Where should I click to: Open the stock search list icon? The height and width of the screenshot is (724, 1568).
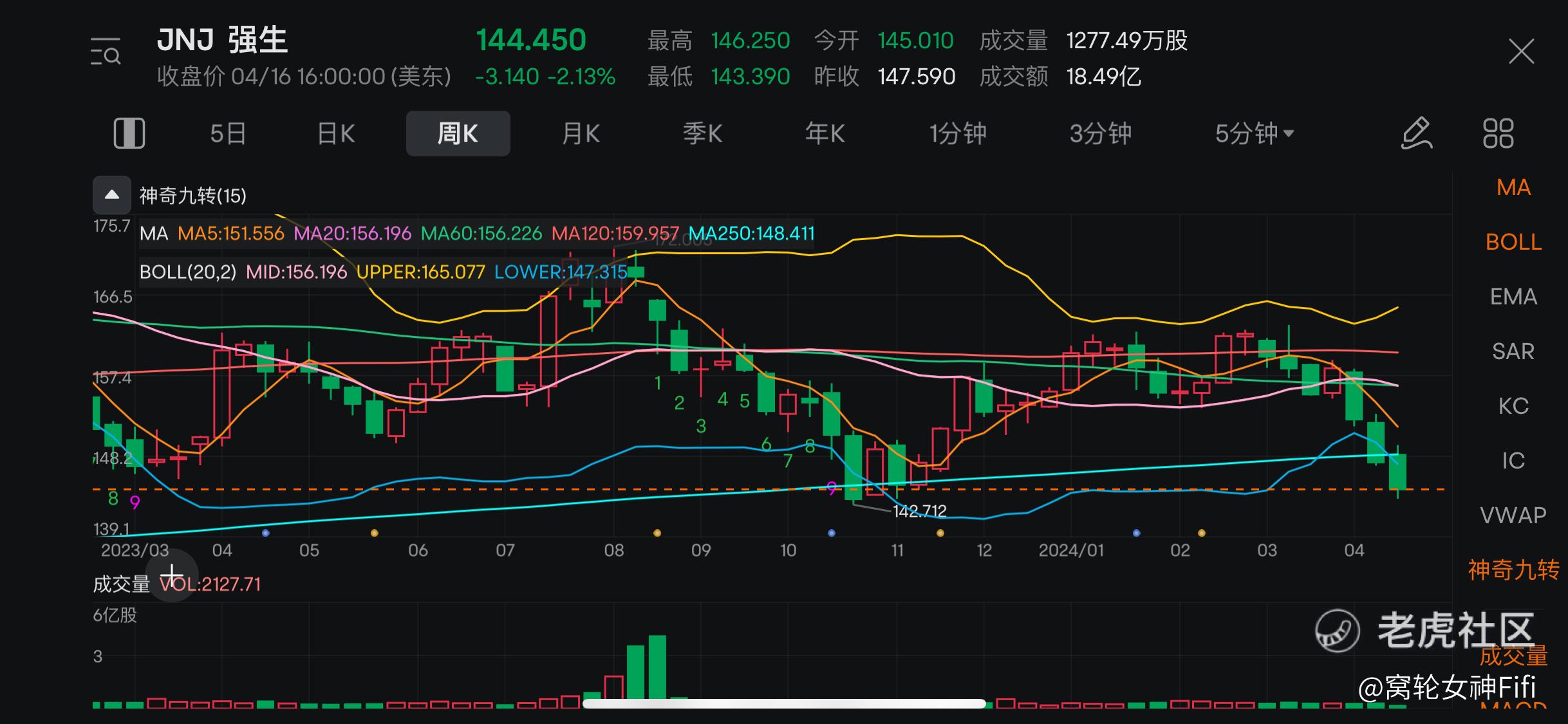pyautogui.click(x=106, y=51)
